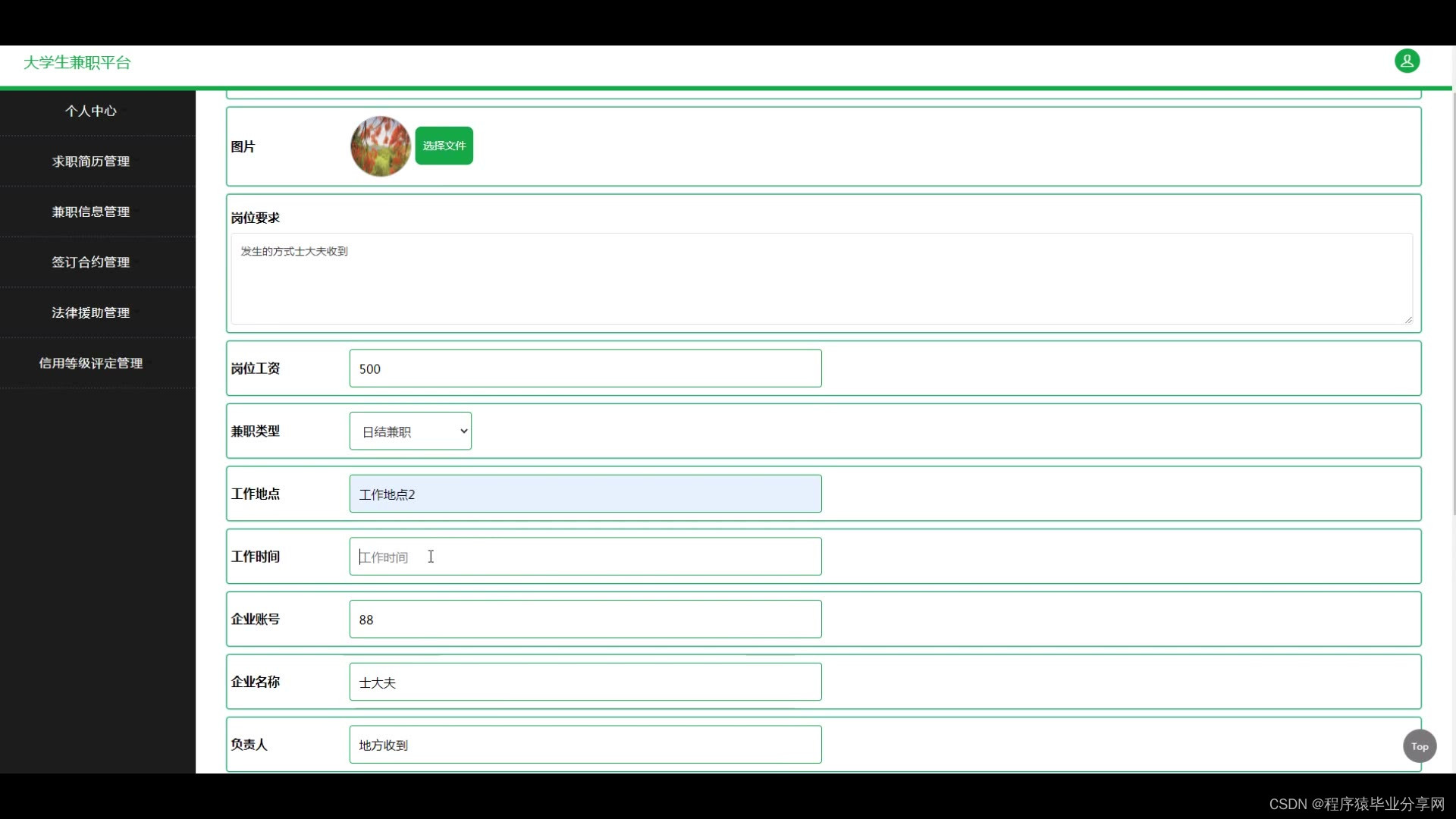Click the 大学生兼职平台 site title
Screen dimensions: 1456x819
point(77,63)
